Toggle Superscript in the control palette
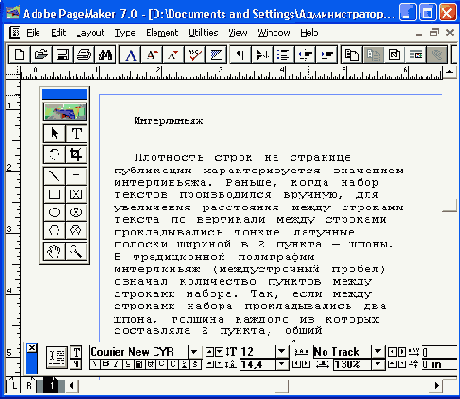460x399 pixels. click(184, 364)
